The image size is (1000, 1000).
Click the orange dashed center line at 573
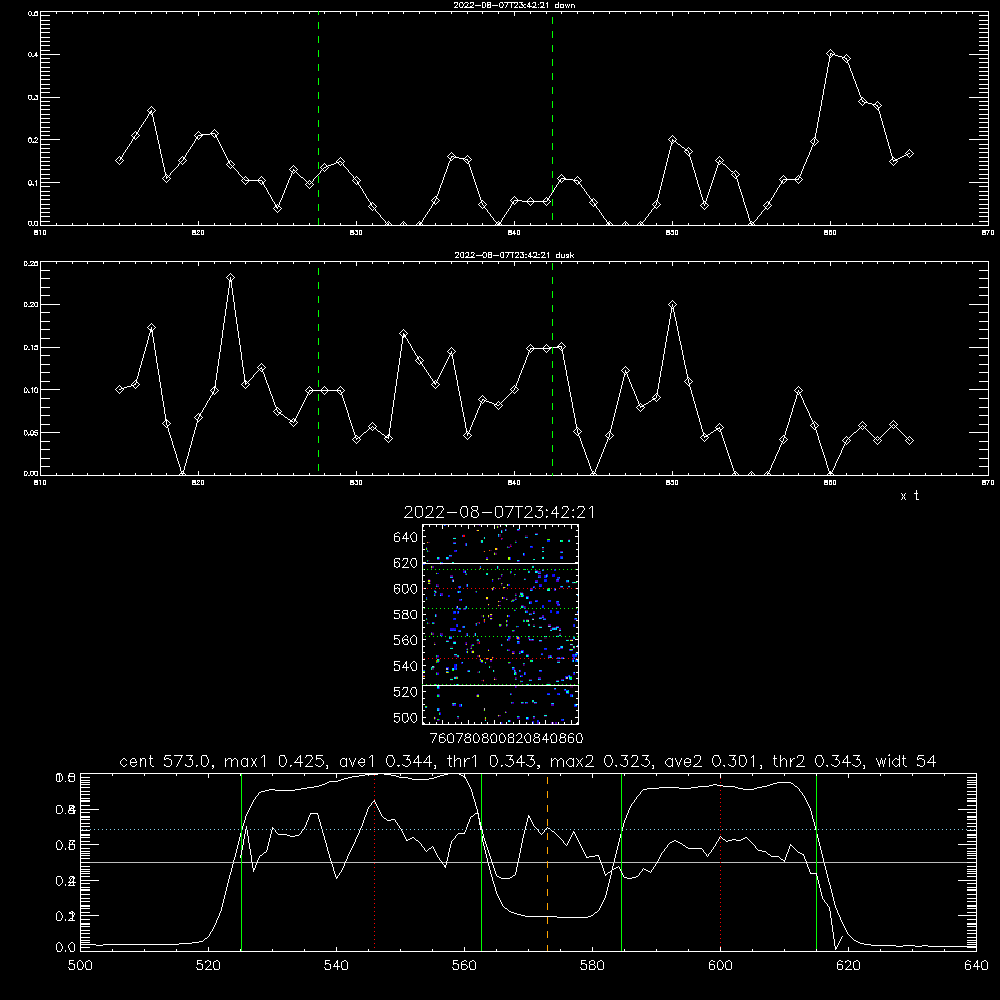point(547,862)
